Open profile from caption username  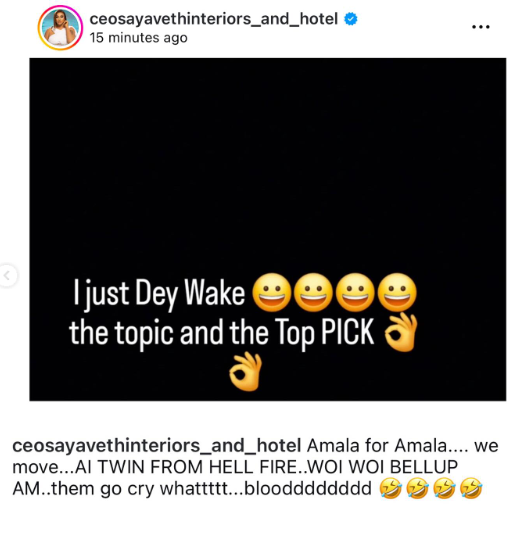(x=156, y=446)
